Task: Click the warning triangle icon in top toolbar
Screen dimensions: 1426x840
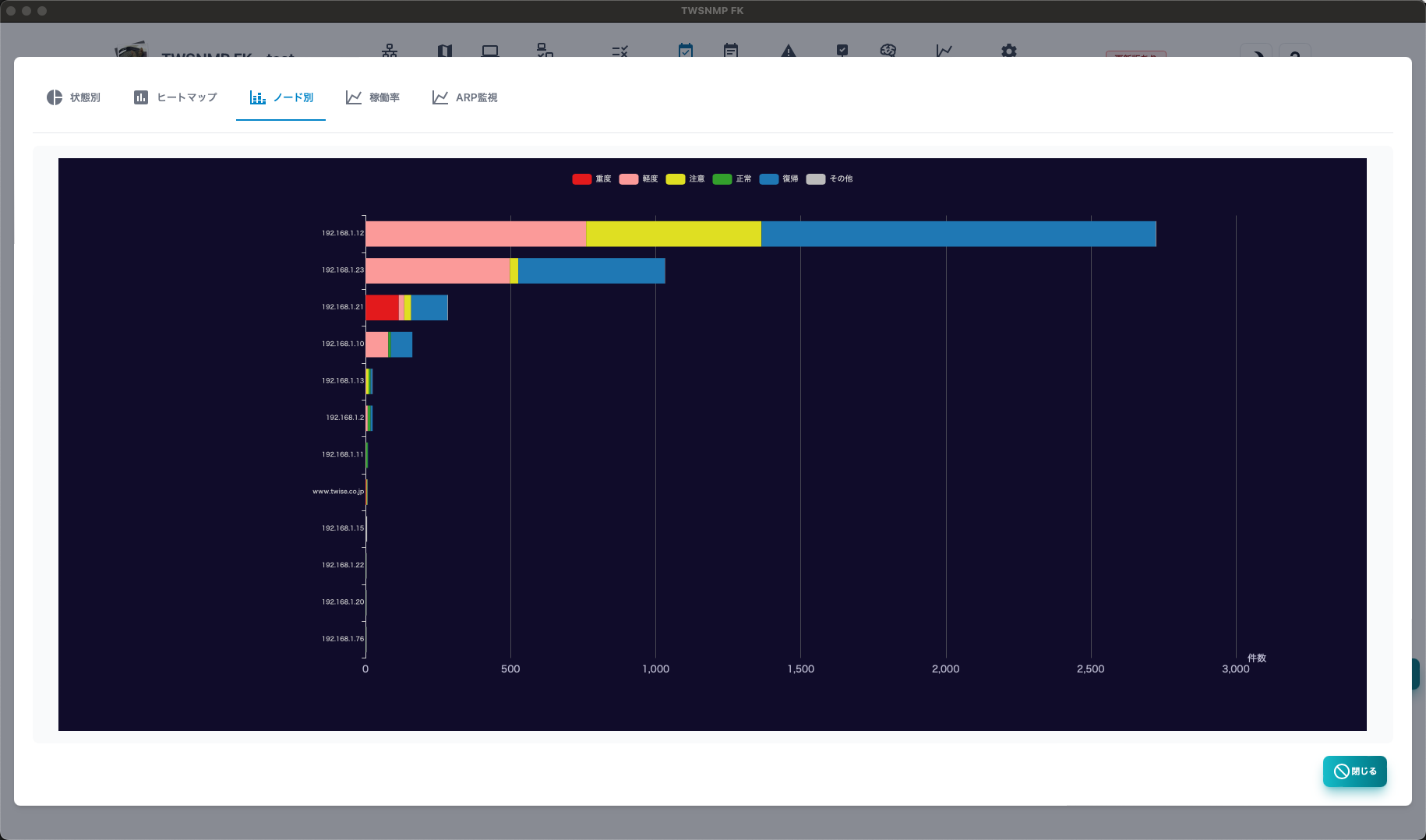Action: click(x=789, y=51)
